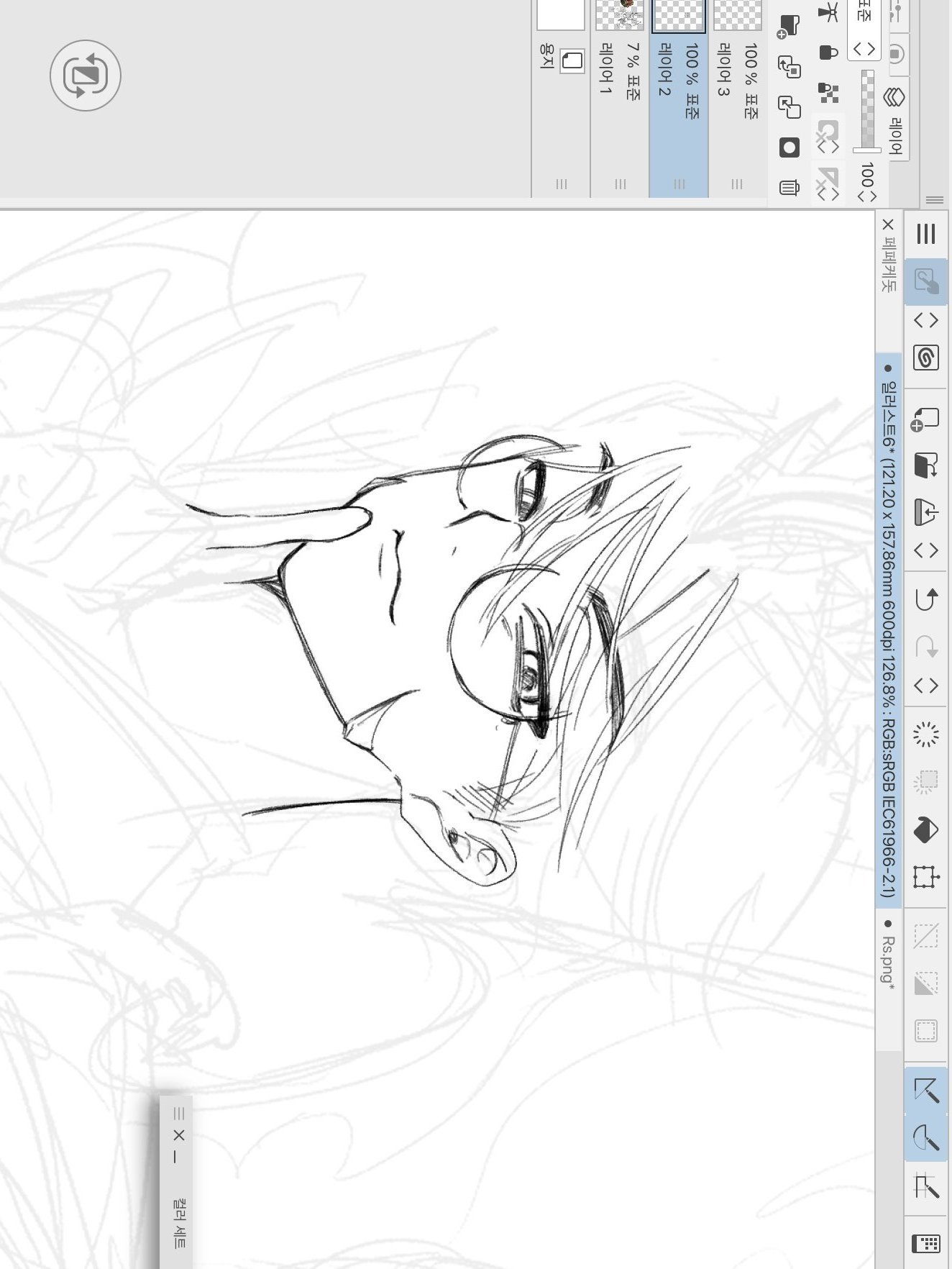Click the 컬러 세트 palette title
952x1269 pixels.
point(179,1223)
